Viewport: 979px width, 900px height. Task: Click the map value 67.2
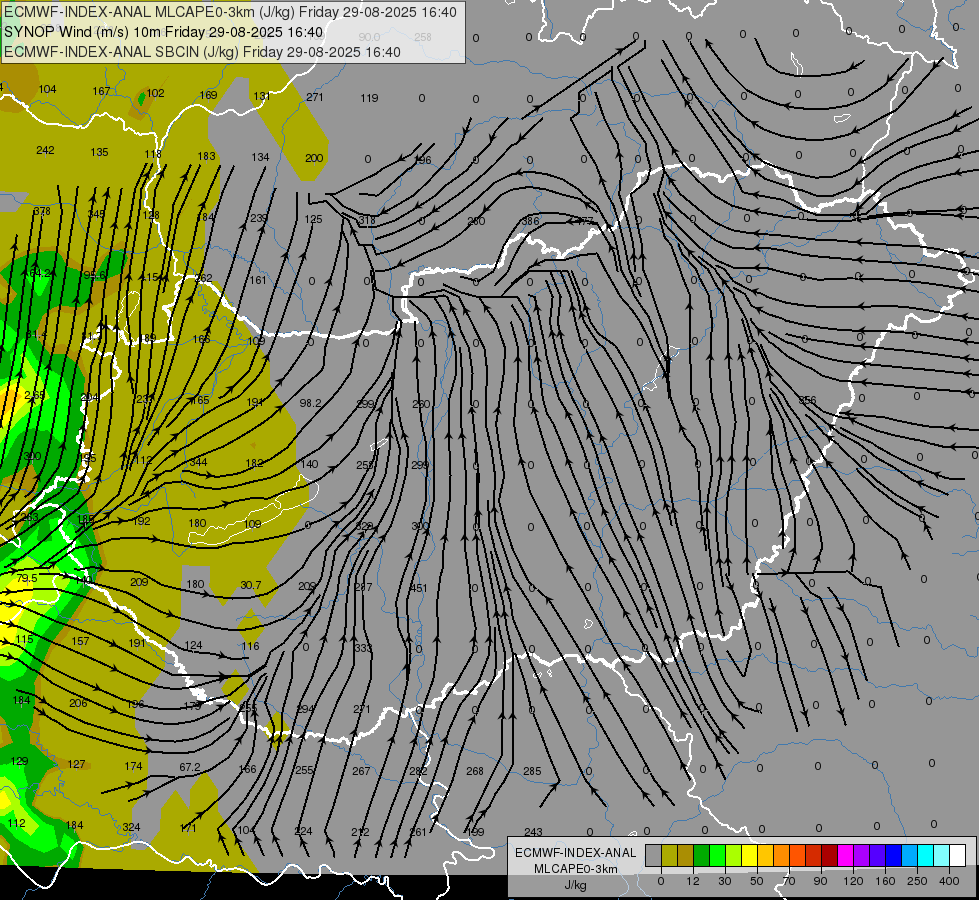(x=190, y=766)
